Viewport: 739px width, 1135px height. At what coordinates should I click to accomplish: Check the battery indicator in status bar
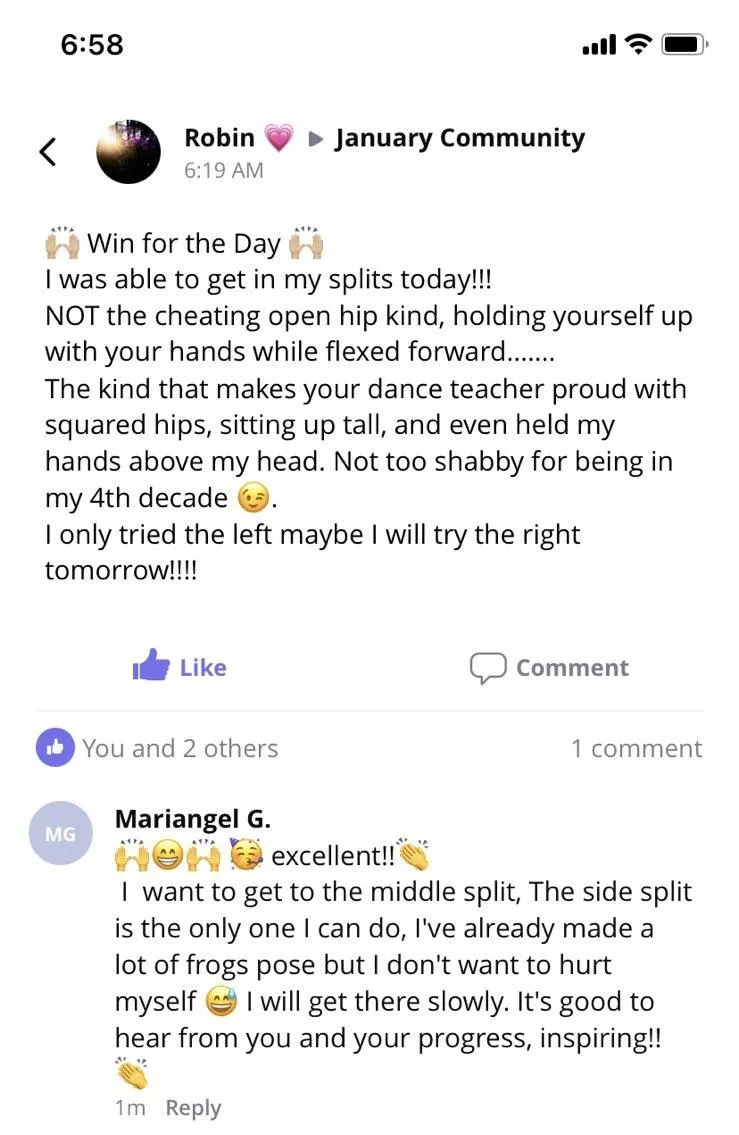tap(684, 45)
